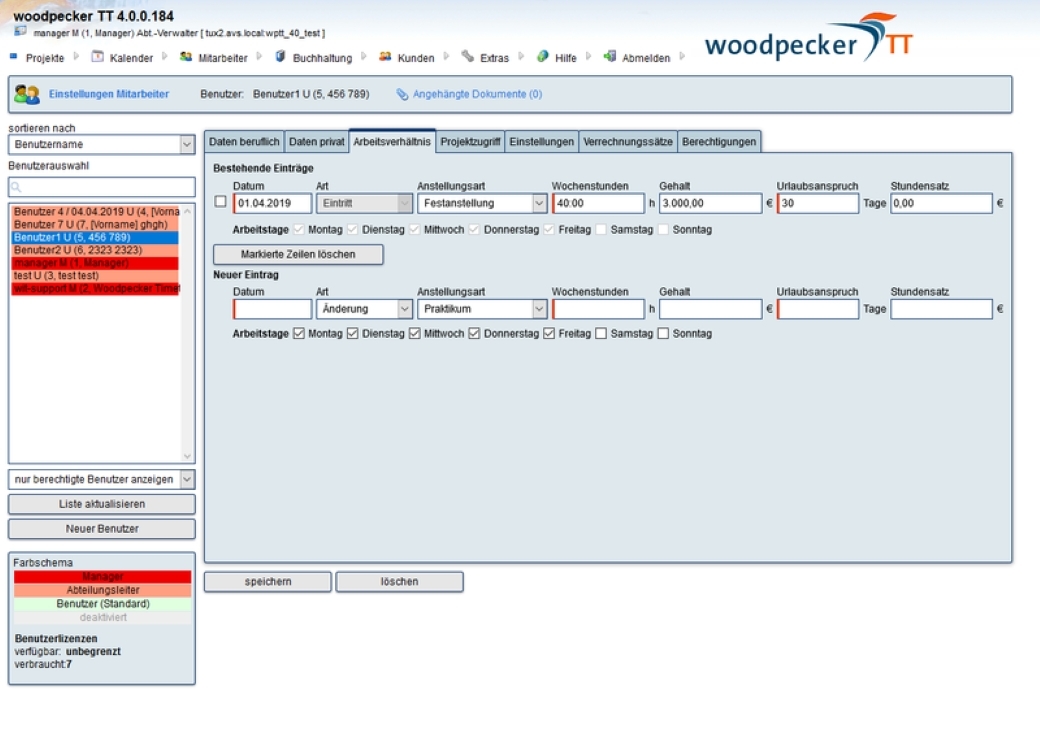Viewport: 1040px width, 732px height.
Task: Enable Sonntag in the new entry Arbeitstage
Action: pyautogui.click(x=663, y=334)
